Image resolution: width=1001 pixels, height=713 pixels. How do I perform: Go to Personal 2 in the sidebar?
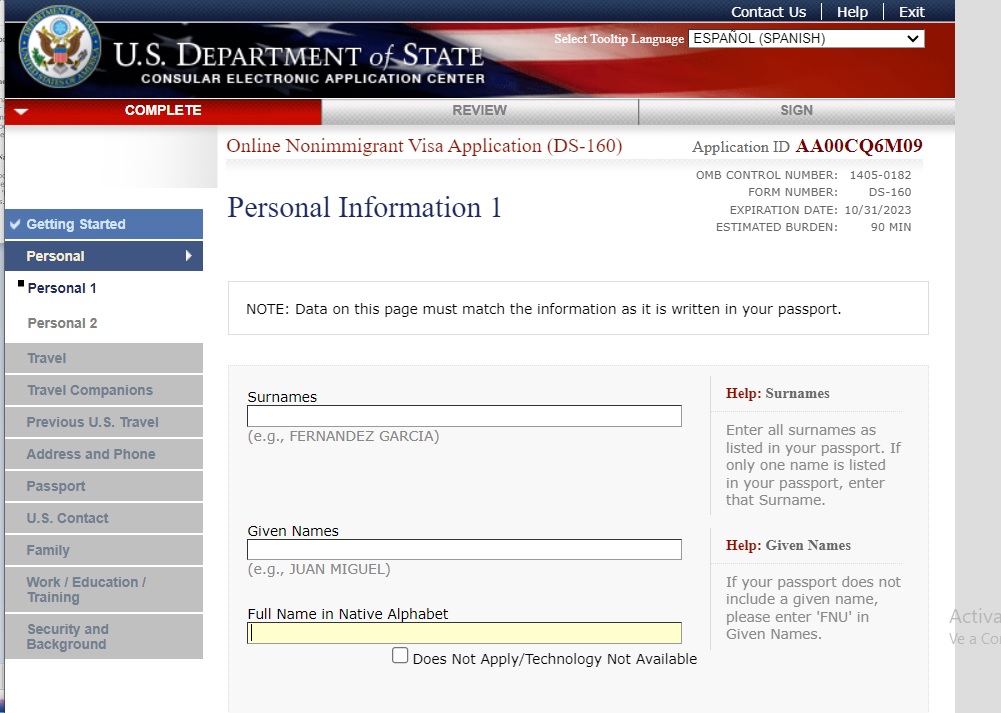pos(62,323)
